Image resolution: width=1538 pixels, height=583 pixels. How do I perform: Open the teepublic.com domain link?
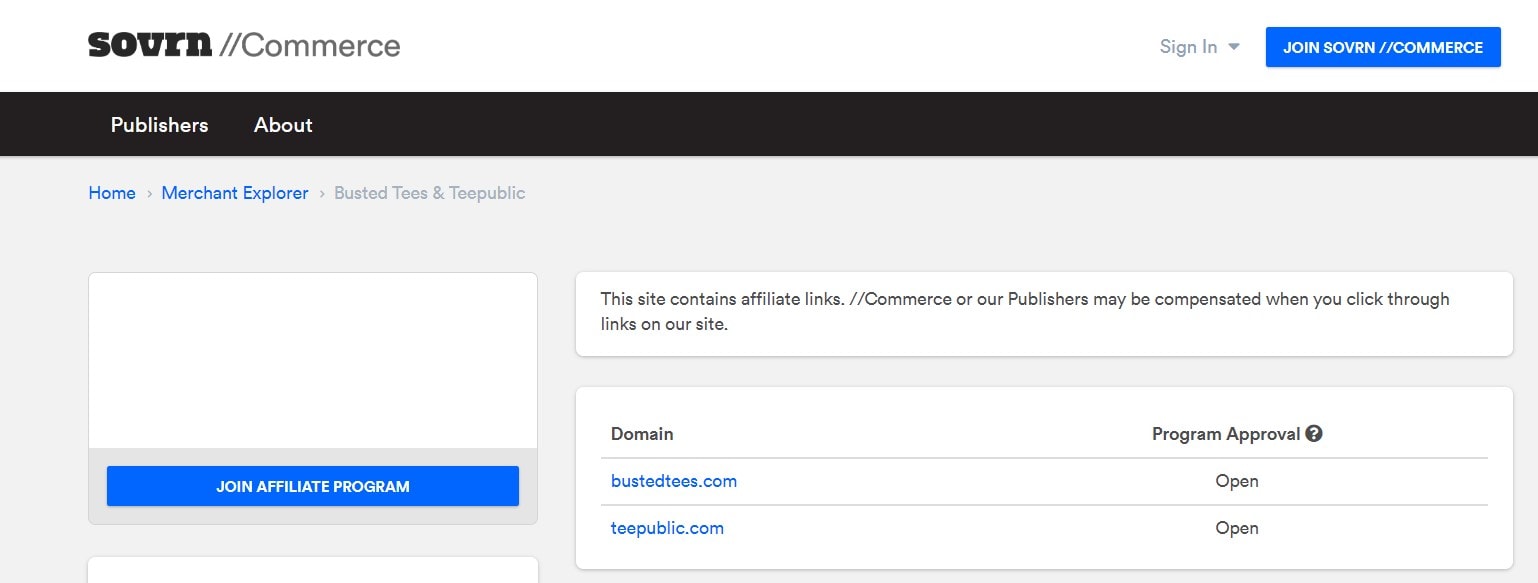667,528
